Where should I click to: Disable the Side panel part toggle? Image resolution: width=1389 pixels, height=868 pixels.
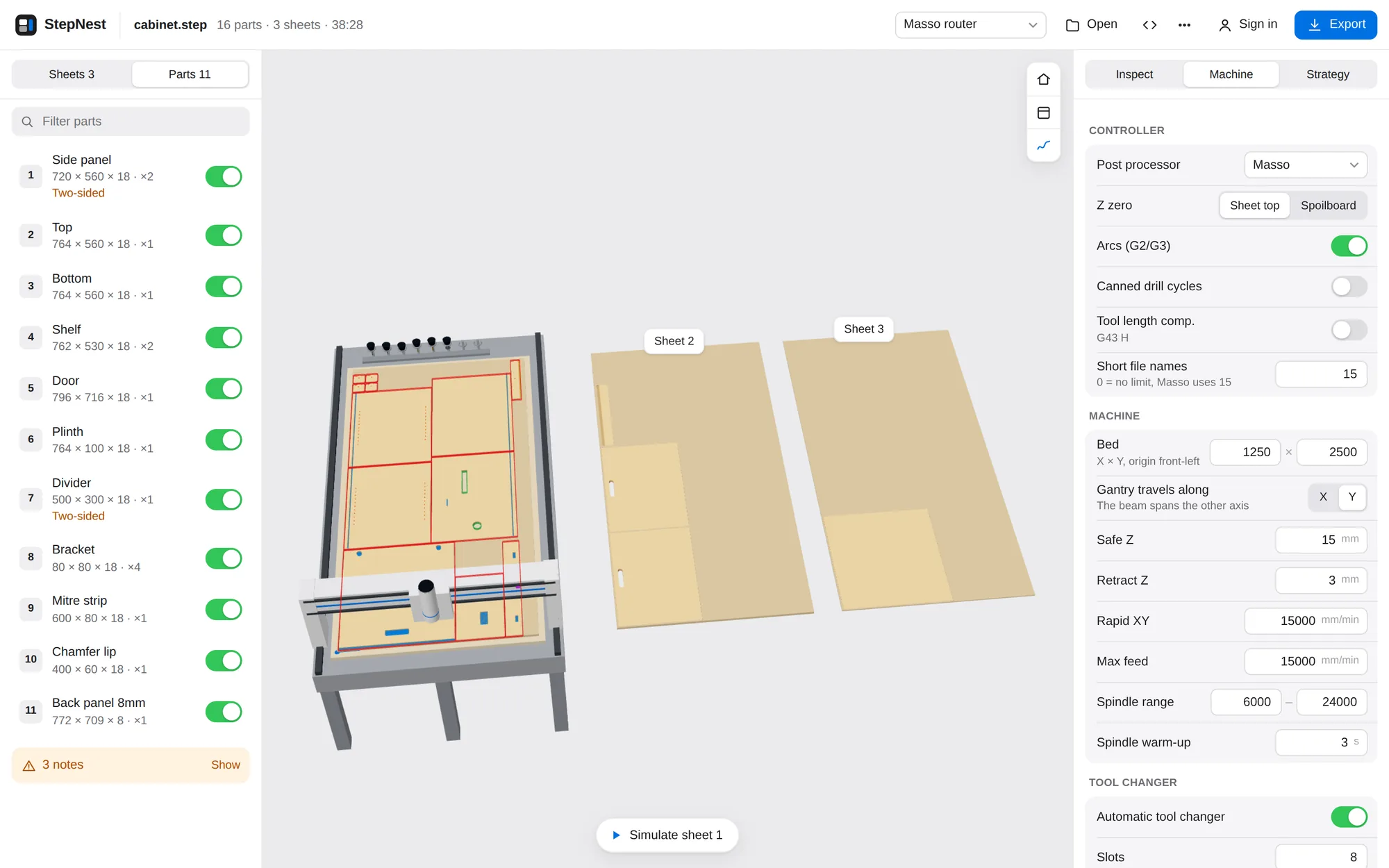point(224,176)
